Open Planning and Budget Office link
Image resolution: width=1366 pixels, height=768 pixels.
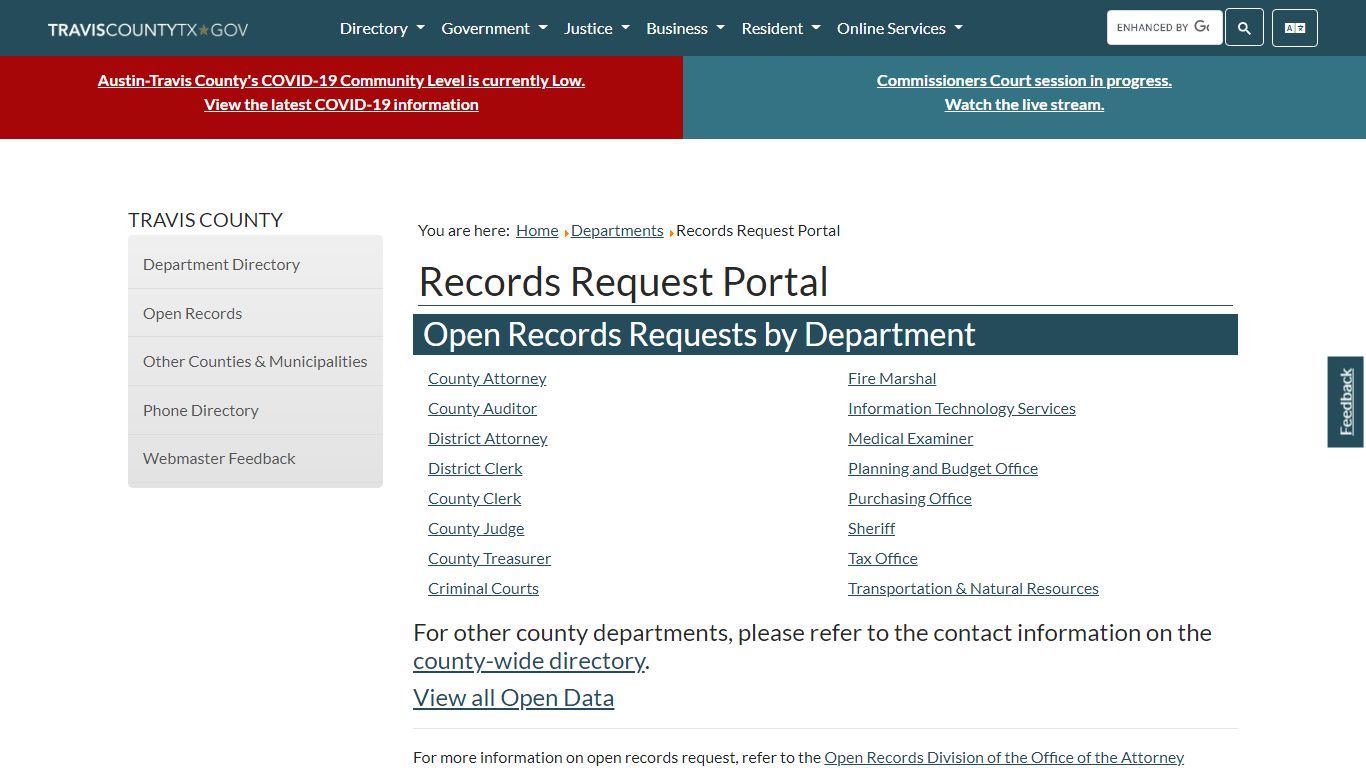click(943, 468)
